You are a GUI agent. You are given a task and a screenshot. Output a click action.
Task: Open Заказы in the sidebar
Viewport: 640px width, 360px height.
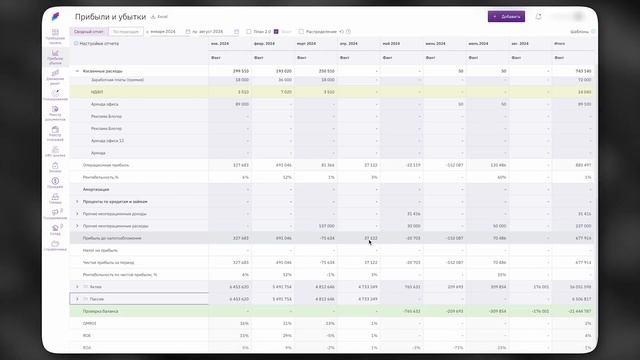55,167
